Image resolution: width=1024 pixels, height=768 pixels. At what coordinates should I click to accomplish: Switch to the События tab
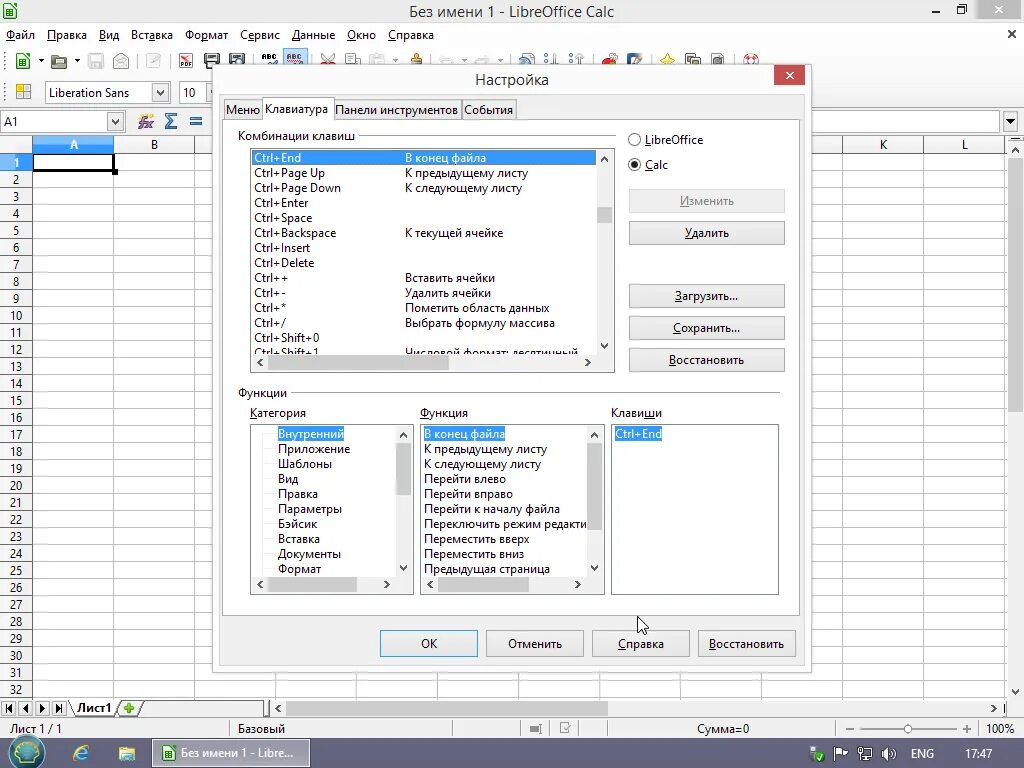tap(488, 110)
